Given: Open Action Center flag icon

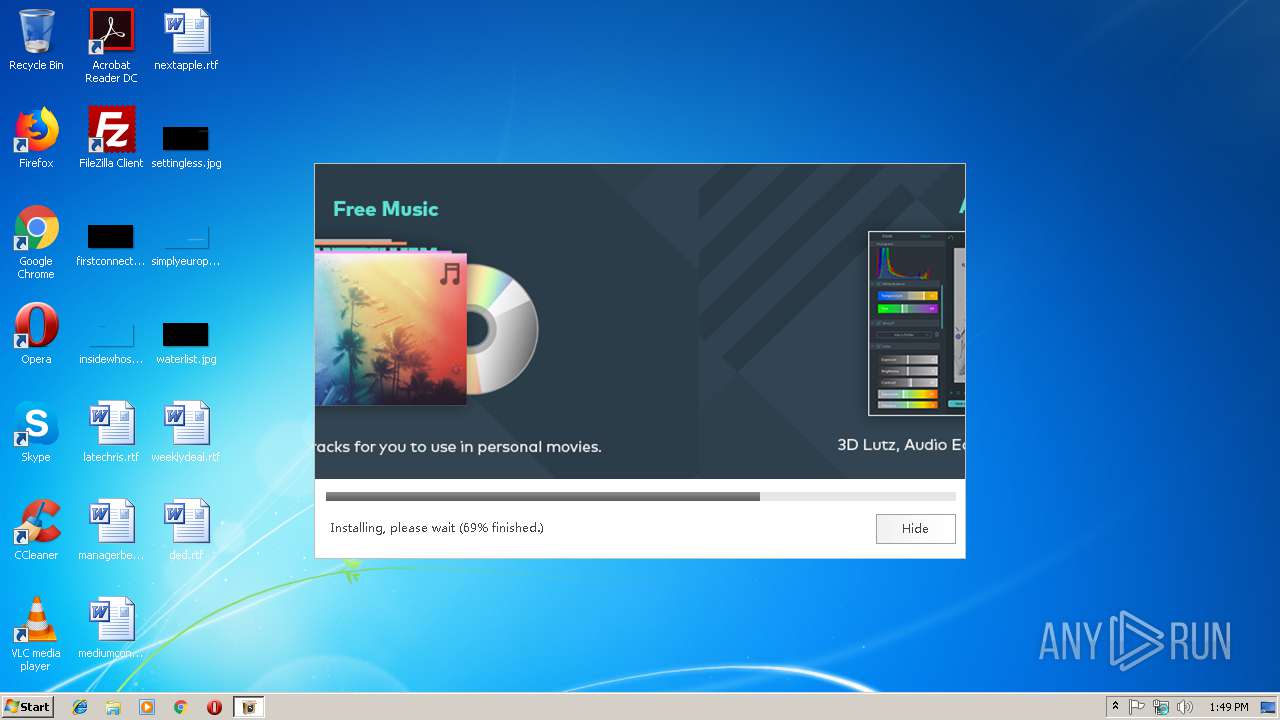Looking at the screenshot, I should [x=1137, y=707].
